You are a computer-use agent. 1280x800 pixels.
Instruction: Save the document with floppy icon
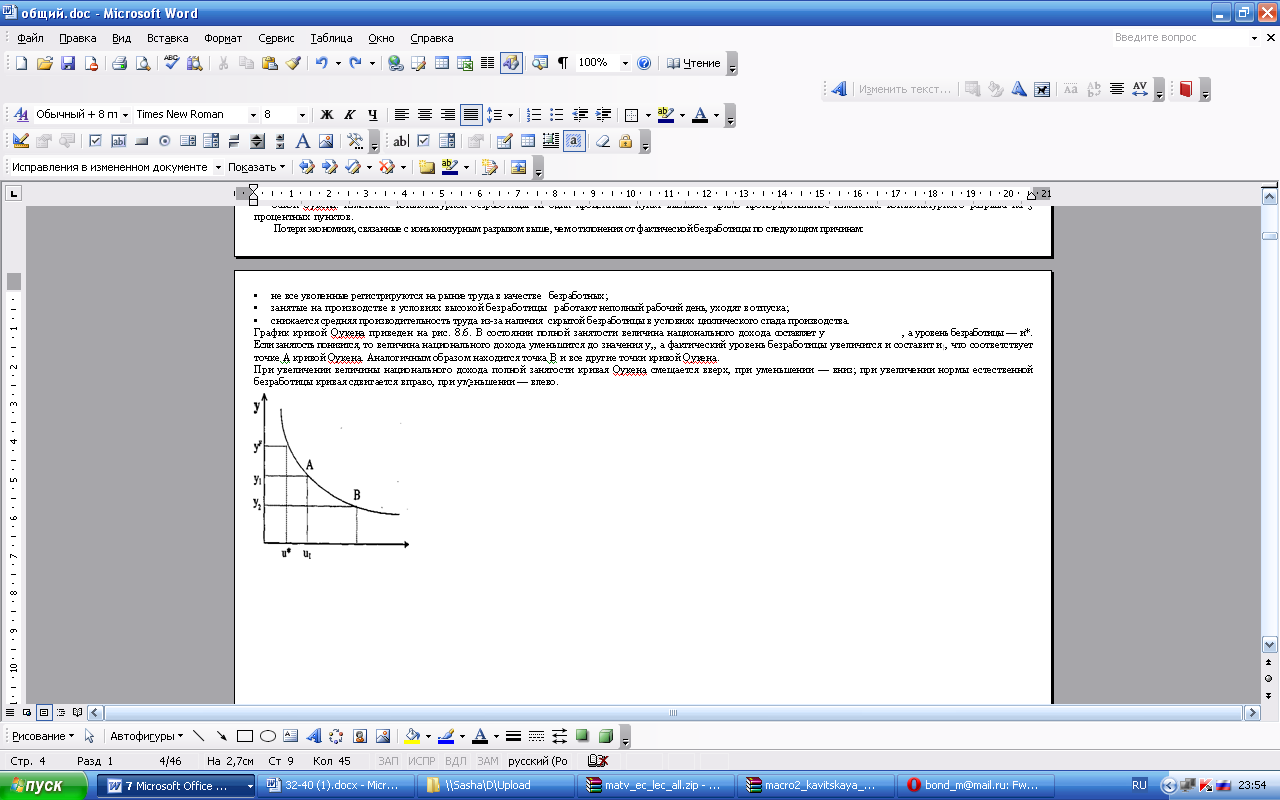67,63
